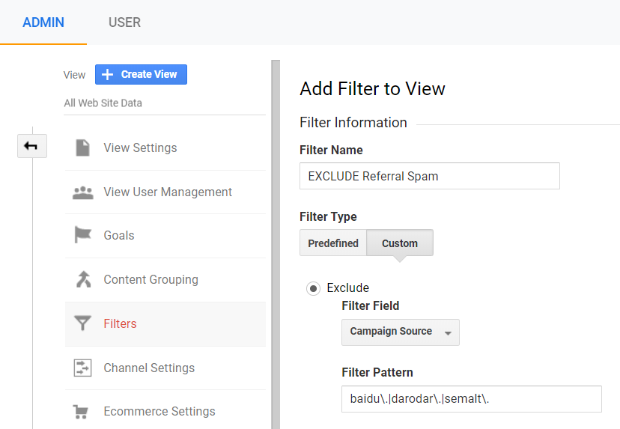This screenshot has height=429, width=620.
Task: Click the Filter Name input field
Action: 429,176
